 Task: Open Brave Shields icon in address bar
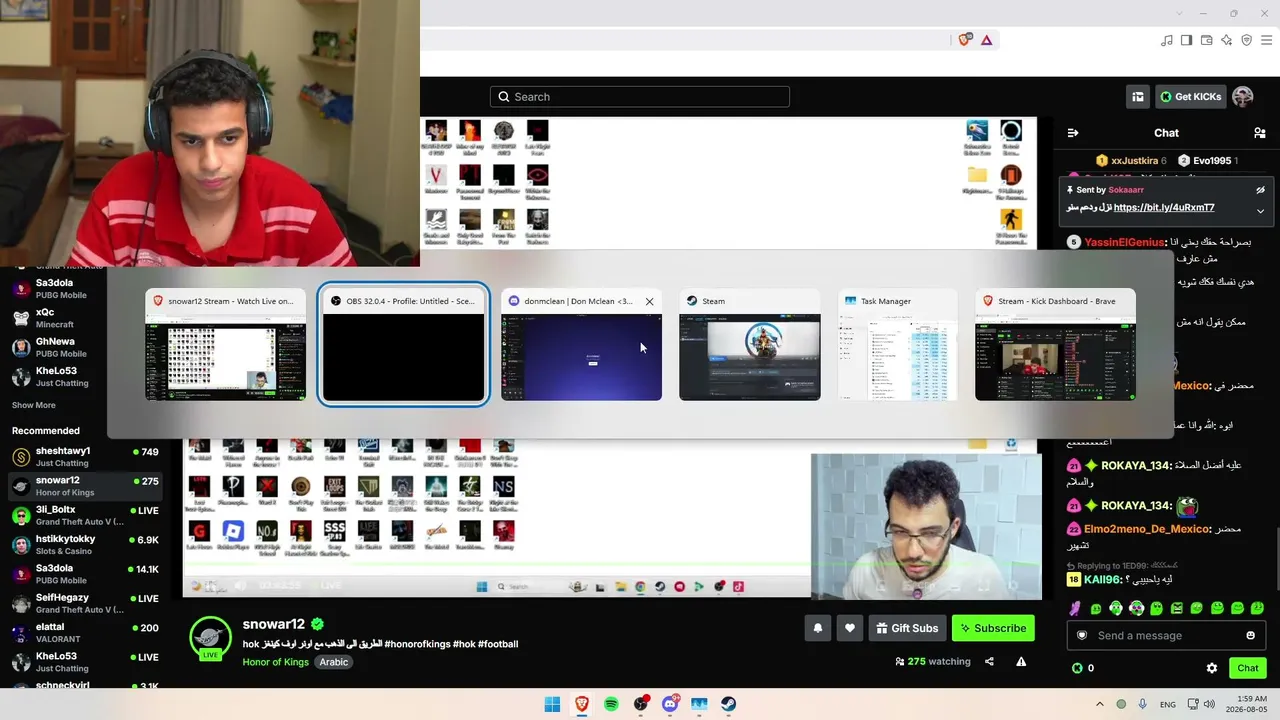[965, 40]
